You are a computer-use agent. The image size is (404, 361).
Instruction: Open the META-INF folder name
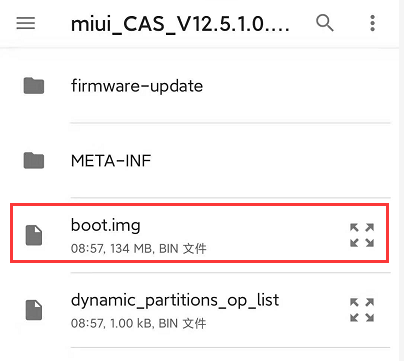(x=111, y=161)
